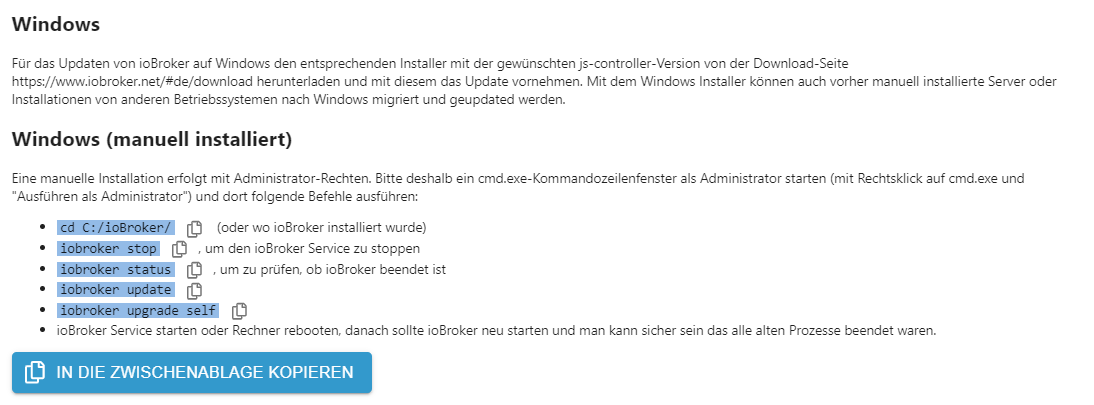Screen dimensions: 1094x405
Task: Copy the 'iobroker status' command with its icon
Action: click(195, 270)
